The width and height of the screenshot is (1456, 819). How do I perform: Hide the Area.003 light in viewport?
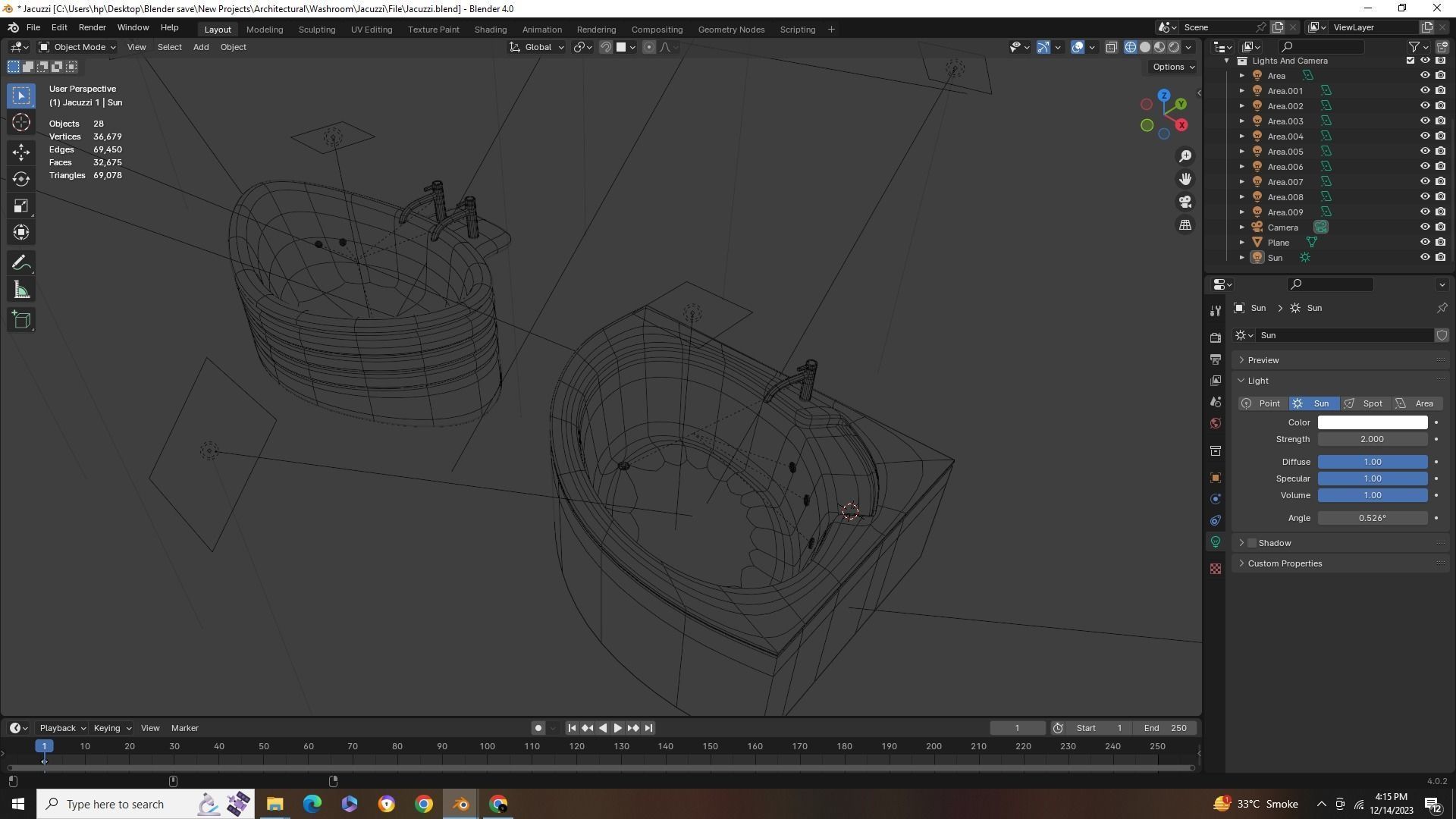pyautogui.click(x=1425, y=121)
